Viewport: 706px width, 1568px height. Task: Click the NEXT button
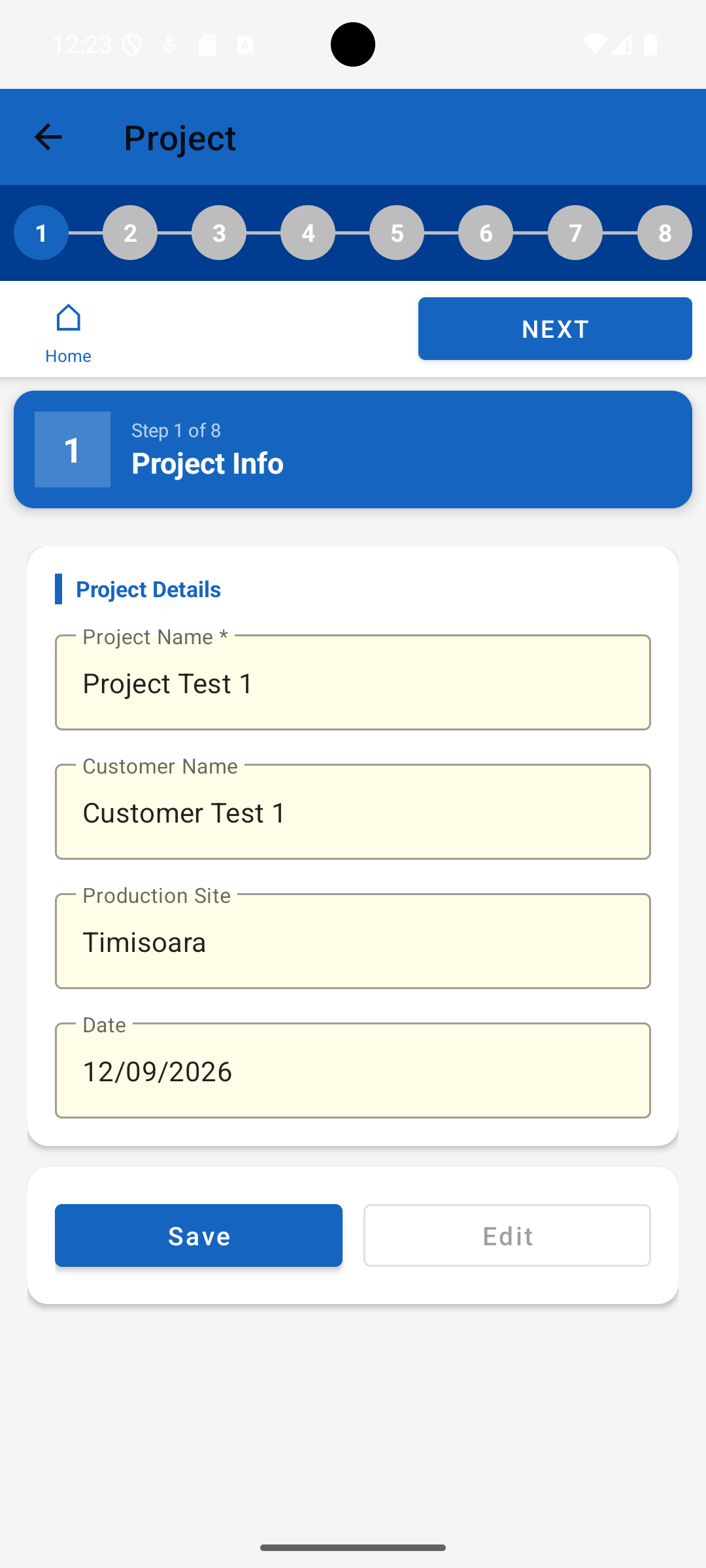coord(555,329)
